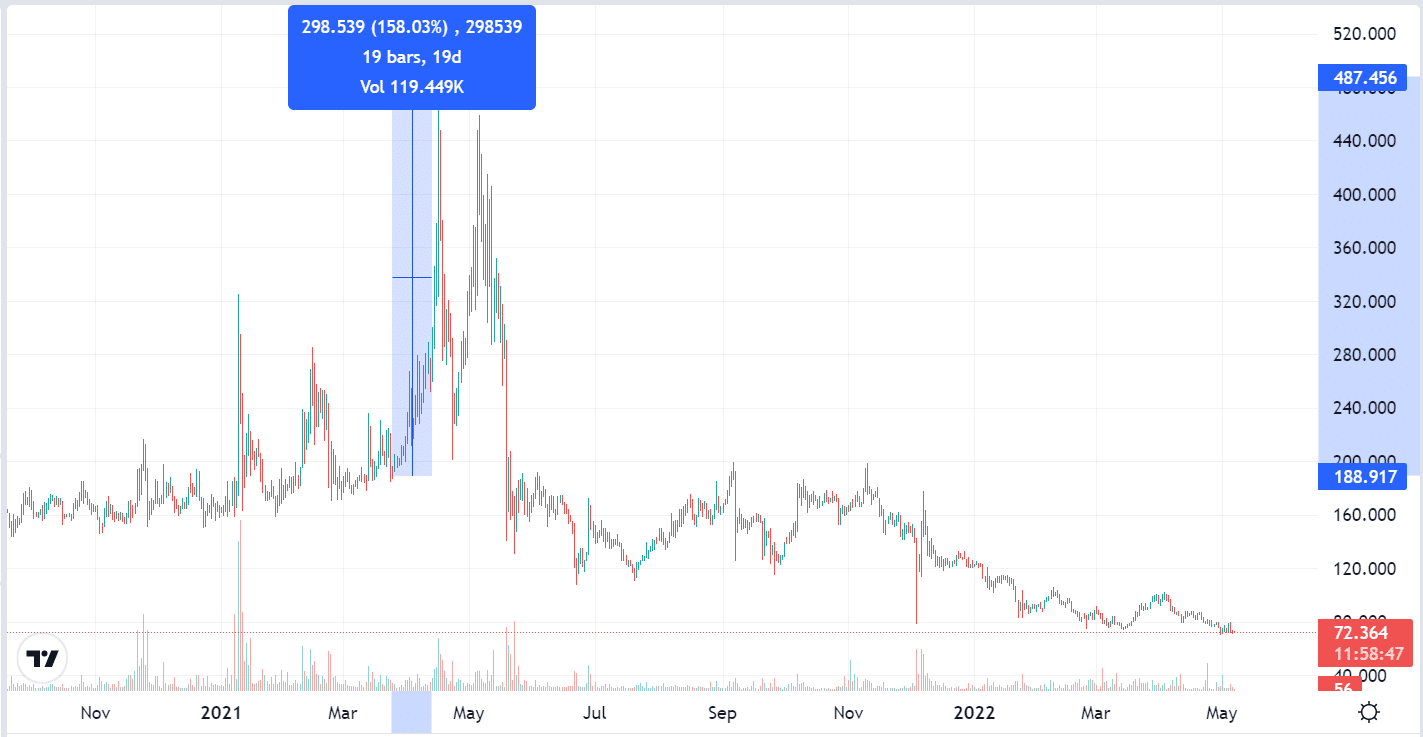Click the Sep time axis label

[722, 713]
